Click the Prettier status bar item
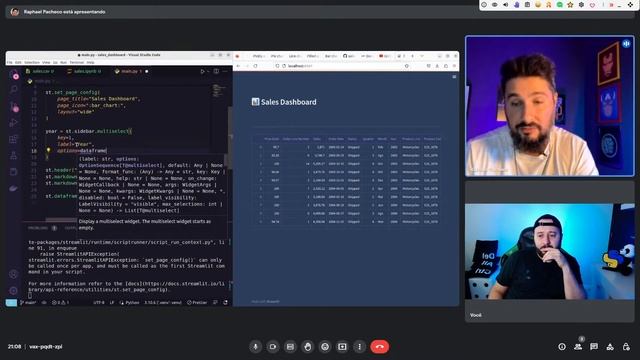Screen dimensions: 640x360 [197, 303]
